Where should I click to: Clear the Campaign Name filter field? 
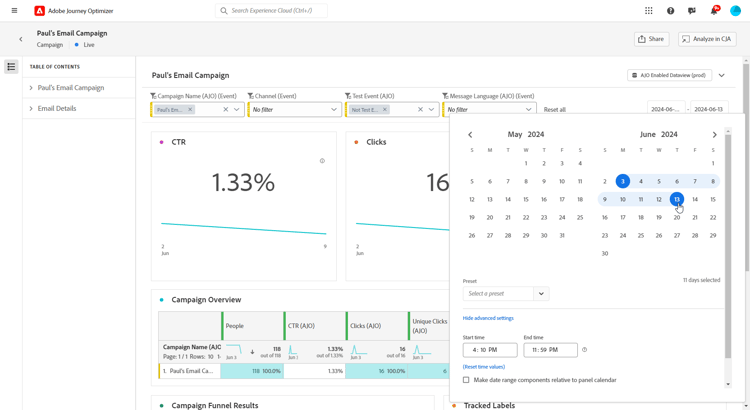click(226, 110)
